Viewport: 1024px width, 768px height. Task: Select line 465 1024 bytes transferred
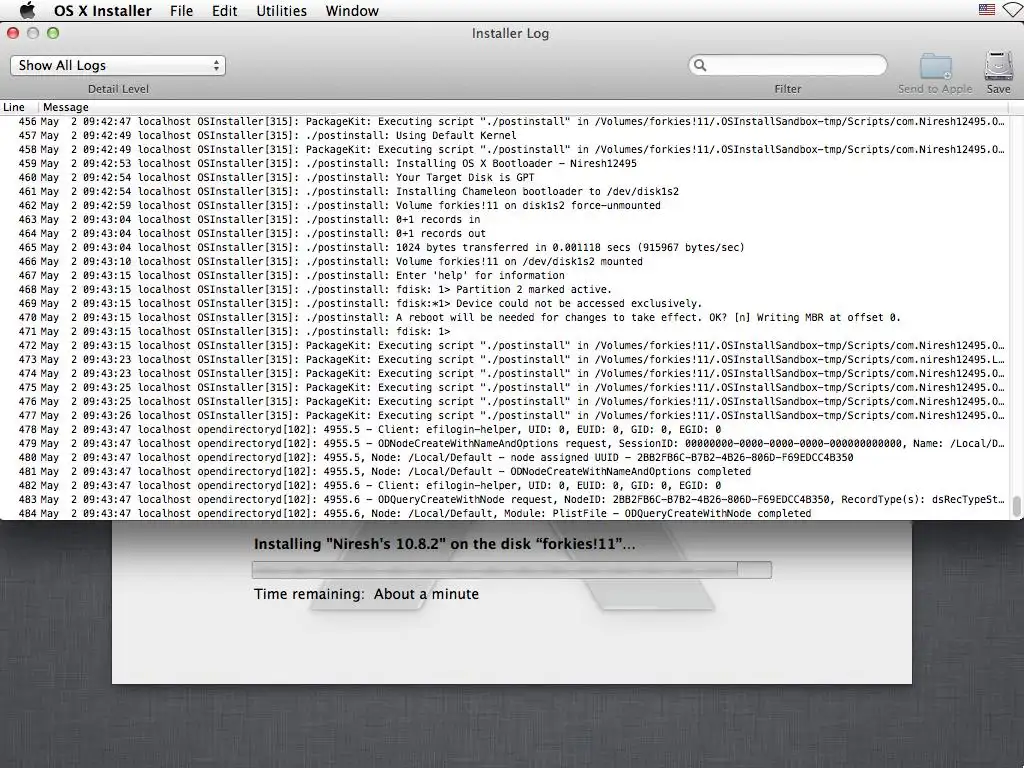pos(506,248)
